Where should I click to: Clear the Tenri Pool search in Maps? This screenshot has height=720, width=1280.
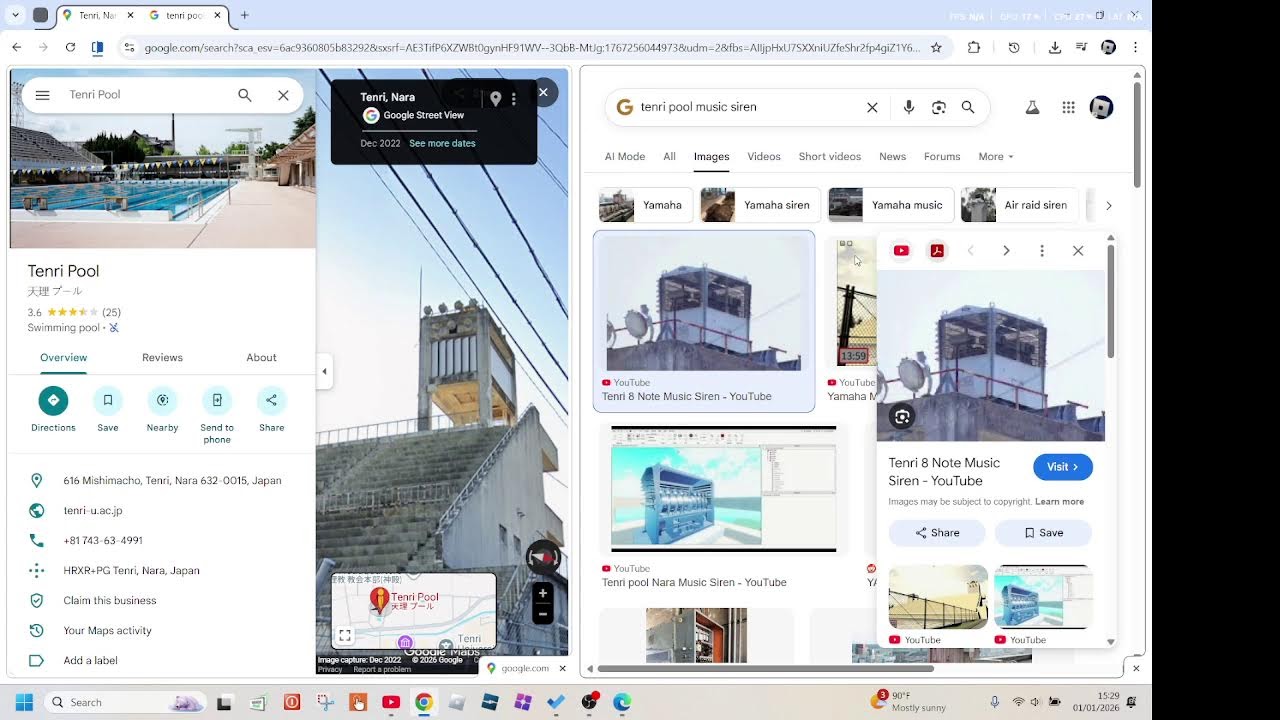tap(283, 95)
